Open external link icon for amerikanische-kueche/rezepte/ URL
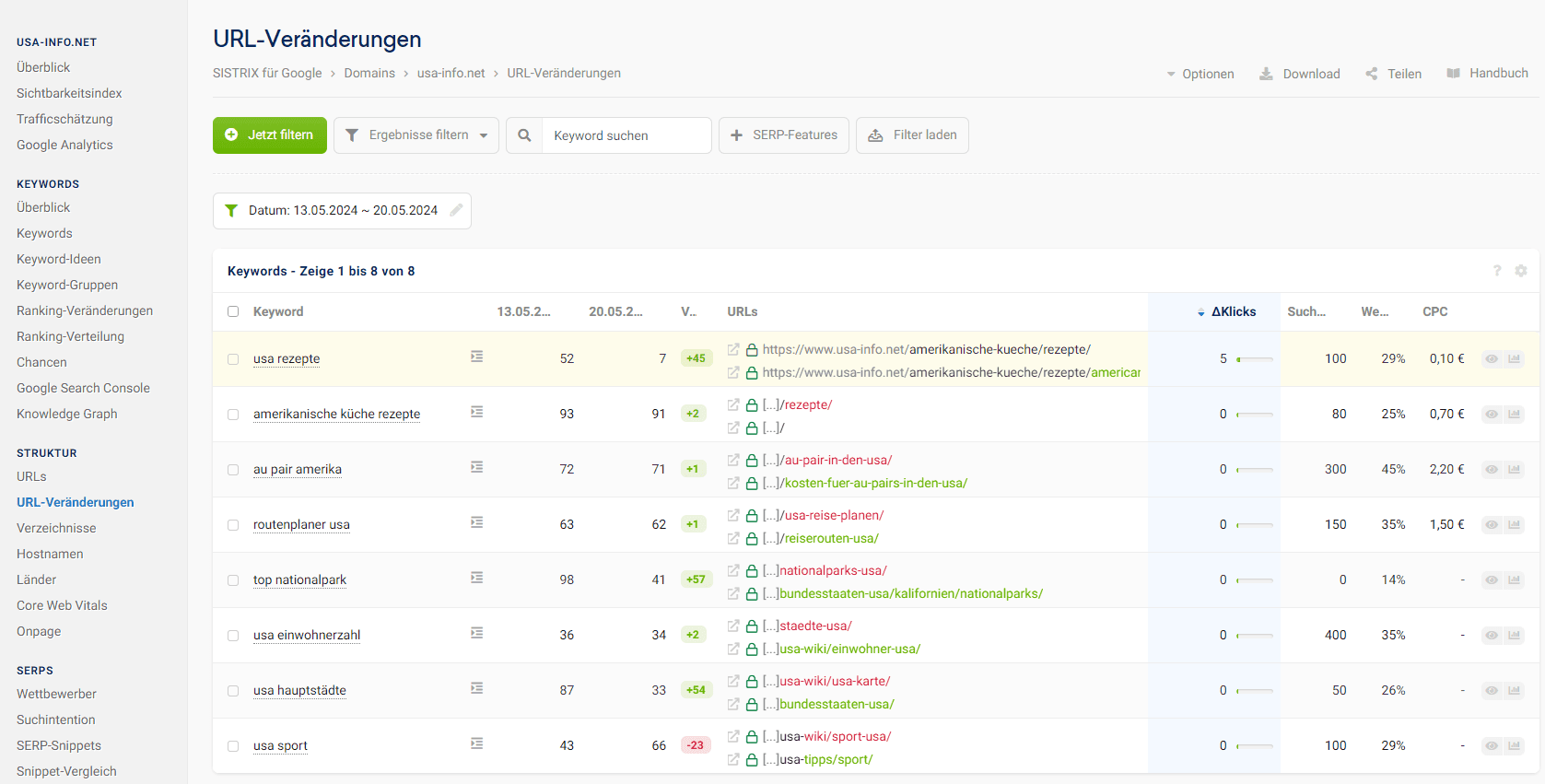Screen dimensions: 1545x784 (x=733, y=349)
